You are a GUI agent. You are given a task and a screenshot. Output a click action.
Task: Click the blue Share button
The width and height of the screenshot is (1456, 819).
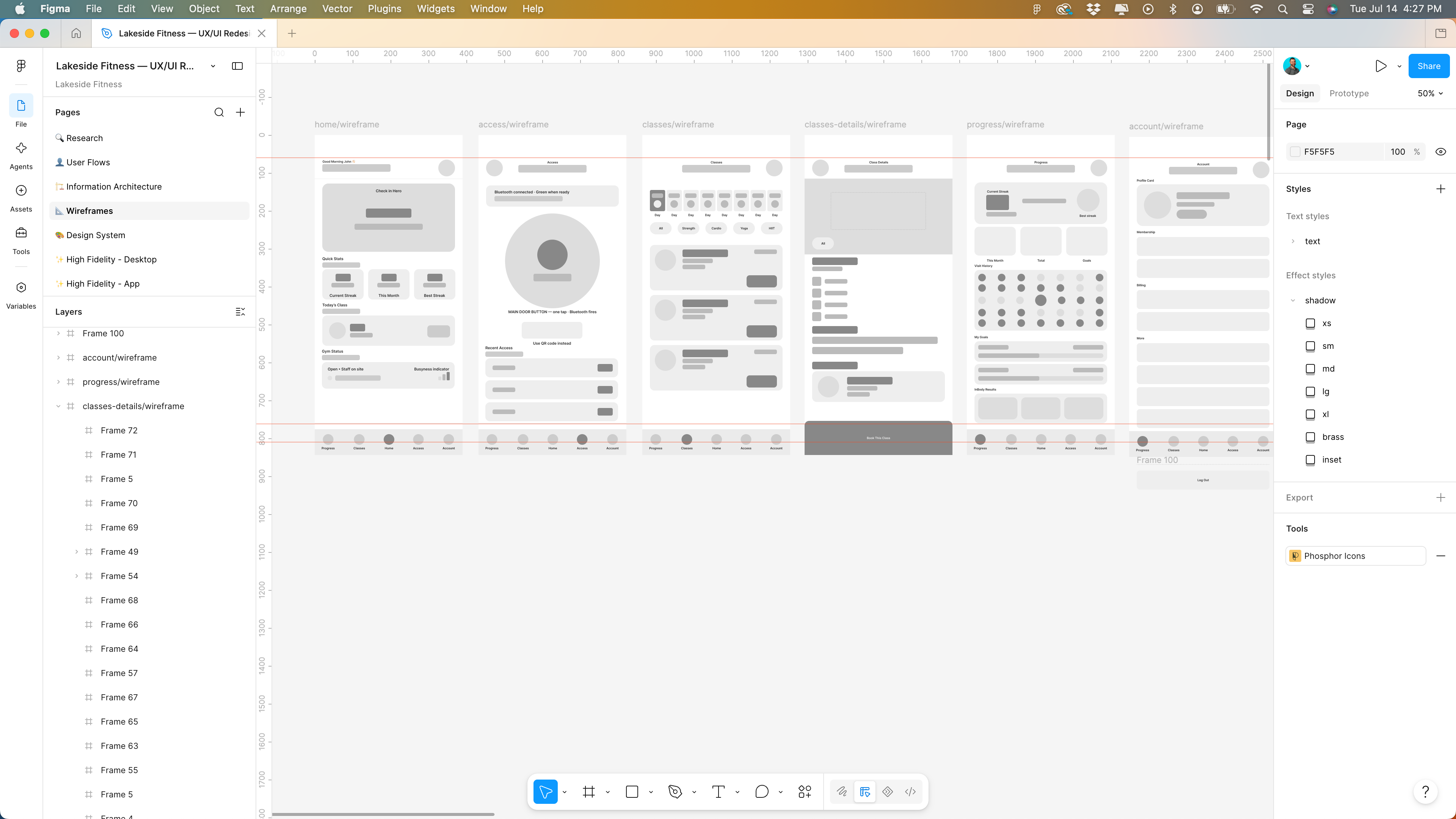(1428, 66)
